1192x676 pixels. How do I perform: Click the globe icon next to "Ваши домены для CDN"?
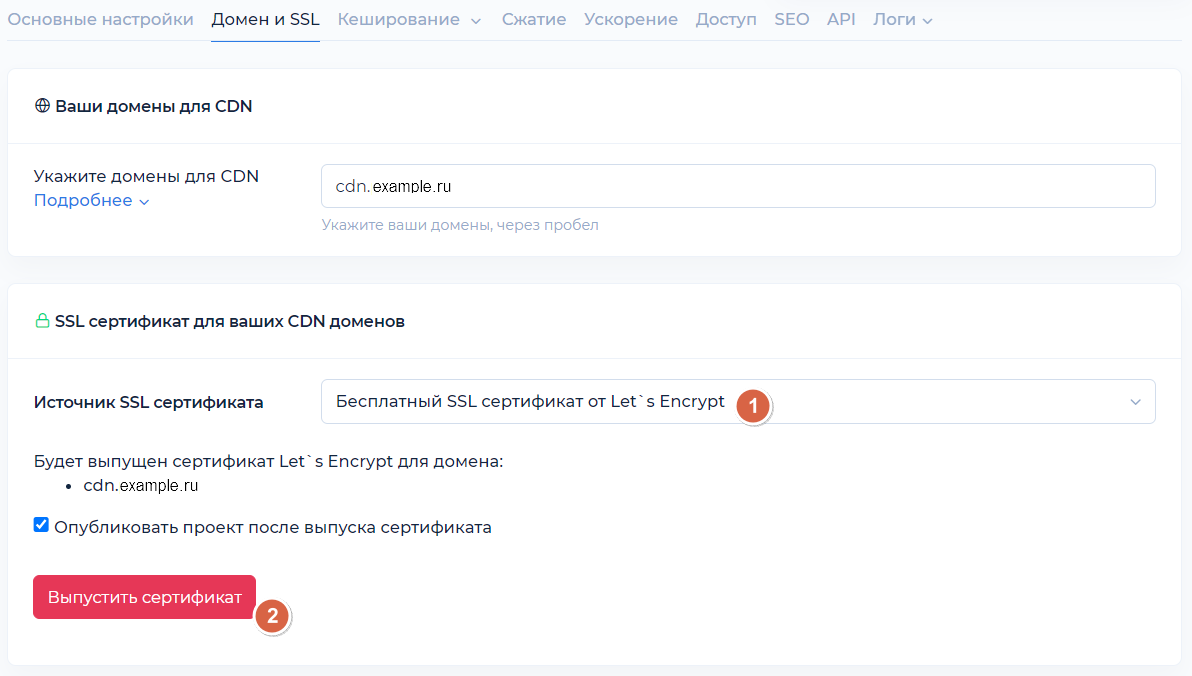[x=42, y=105]
